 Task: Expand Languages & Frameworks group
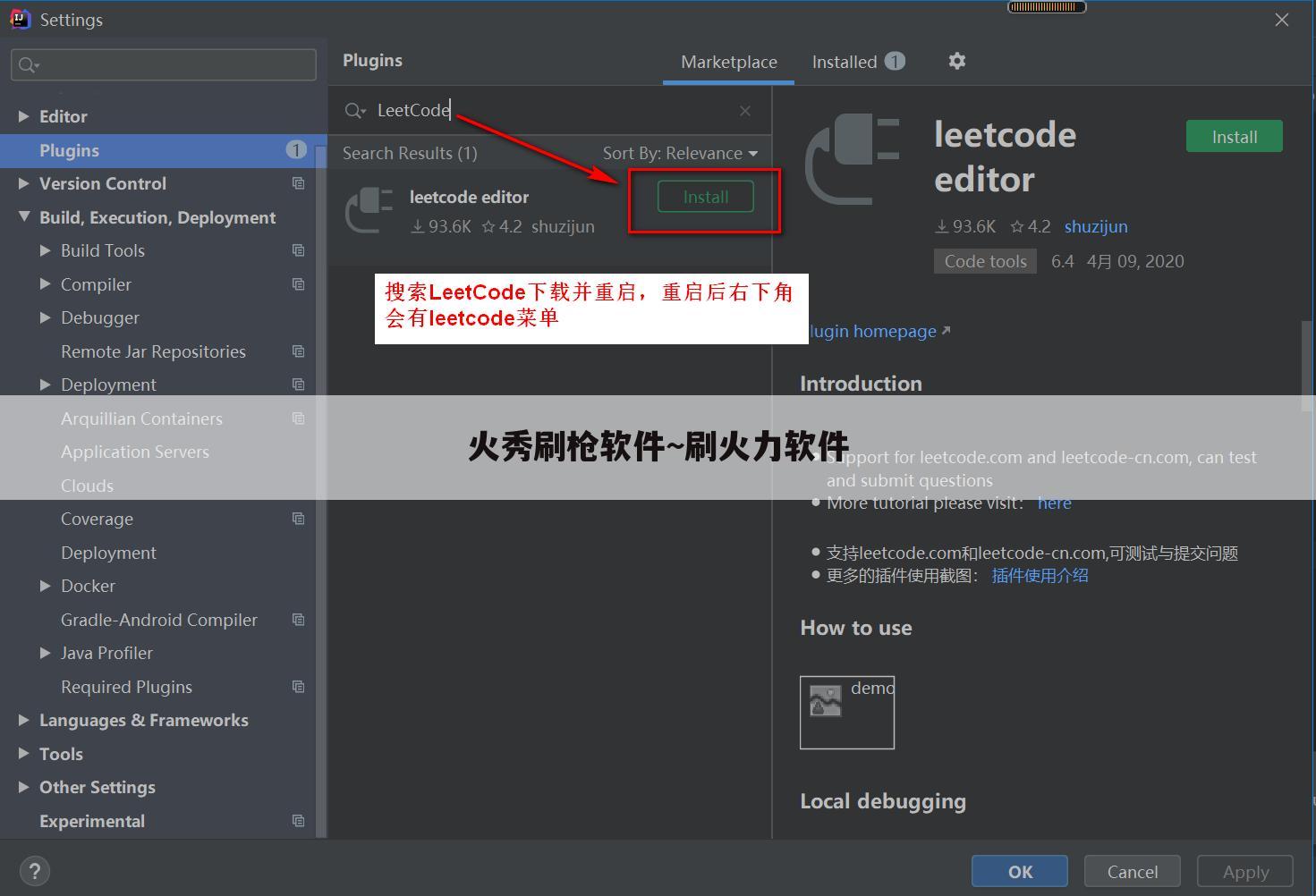pyautogui.click(x=23, y=720)
